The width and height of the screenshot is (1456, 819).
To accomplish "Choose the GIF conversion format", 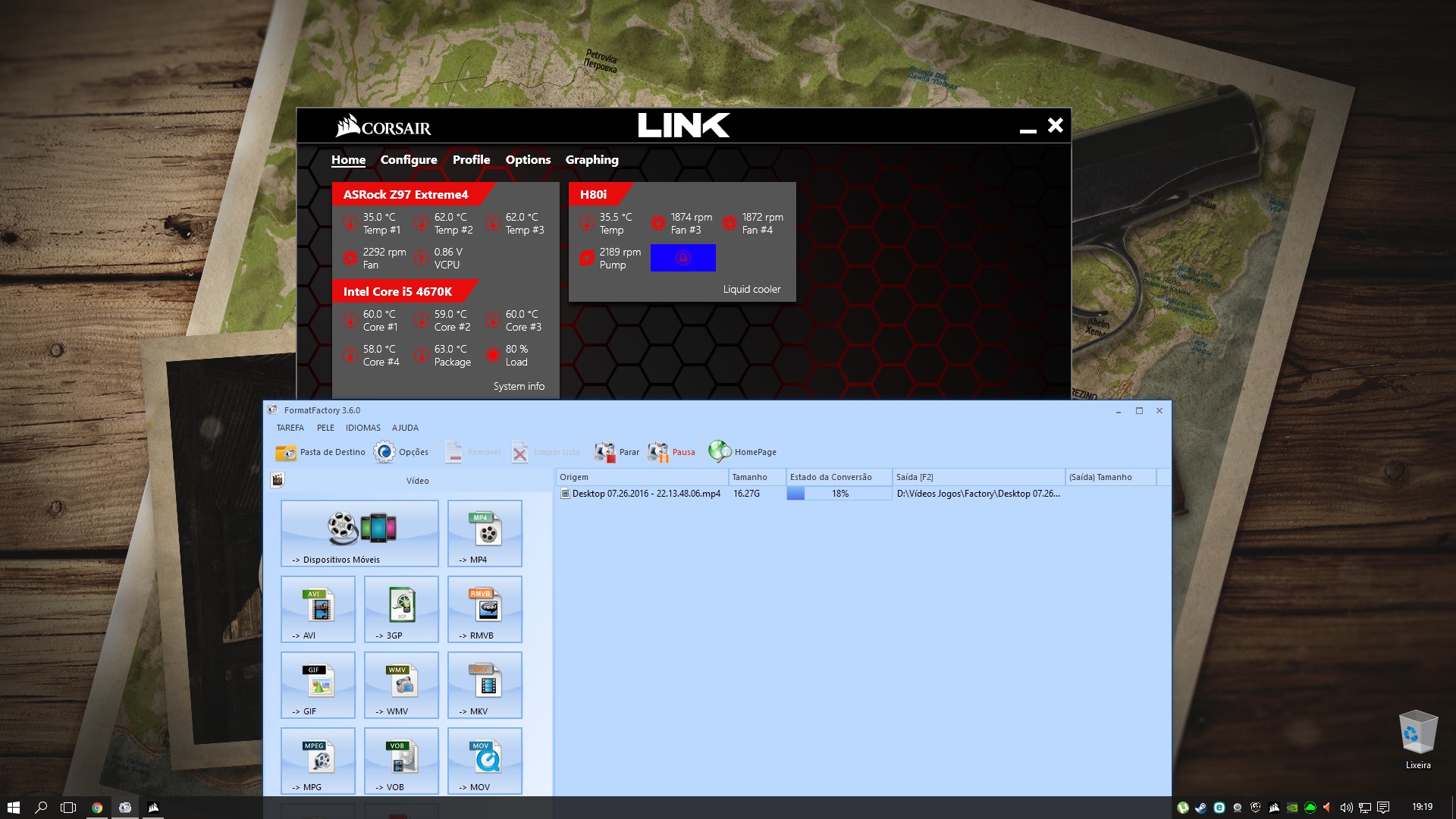I will [318, 685].
